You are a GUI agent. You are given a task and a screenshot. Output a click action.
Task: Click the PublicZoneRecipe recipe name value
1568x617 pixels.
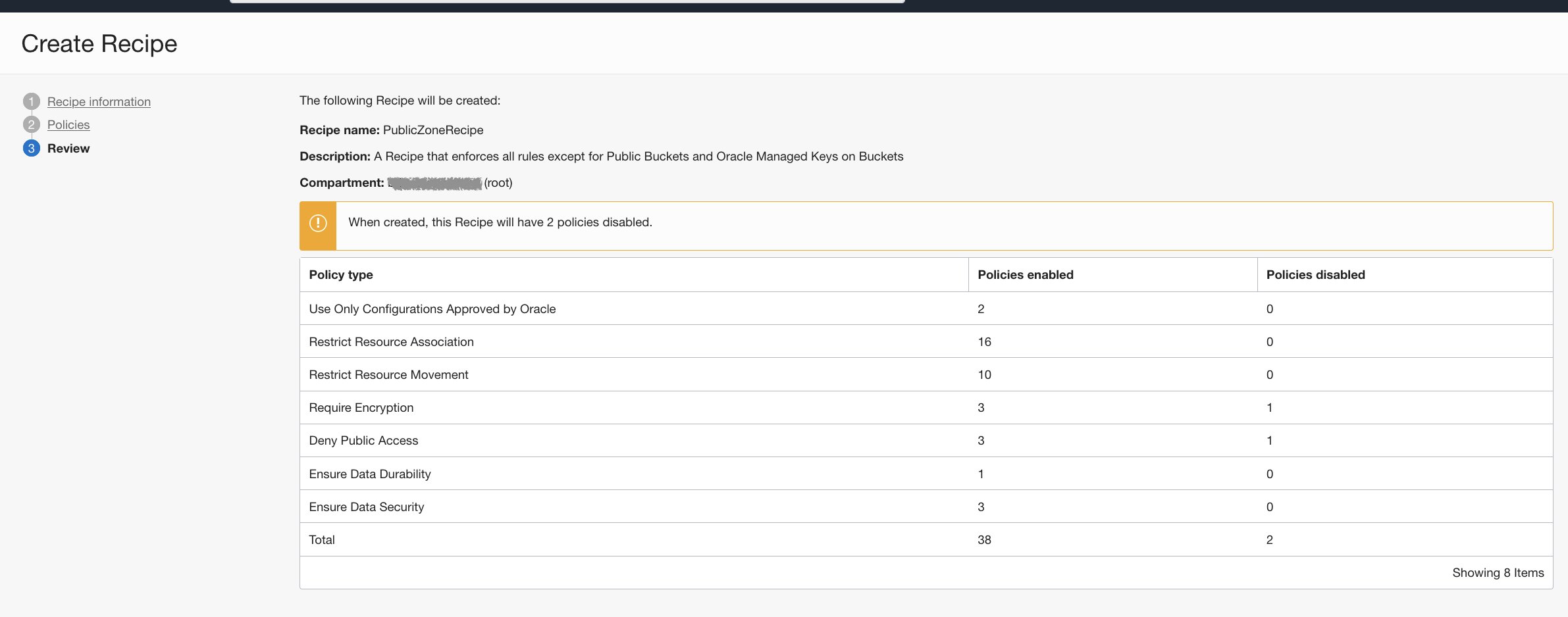pyautogui.click(x=433, y=130)
